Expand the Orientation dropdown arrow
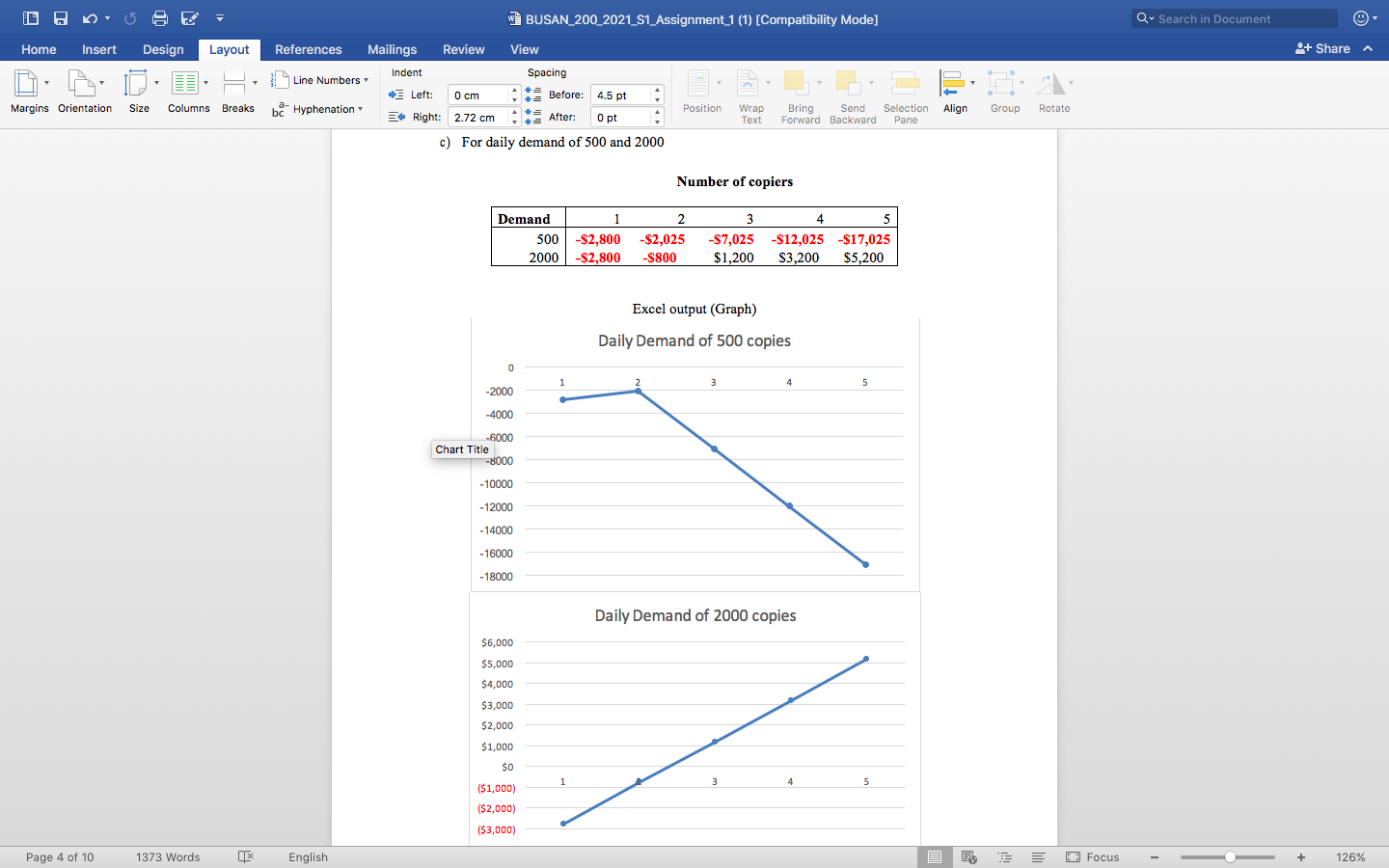The width and height of the screenshot is (1389, 868). pyautogui.click(x=101, y=83)
